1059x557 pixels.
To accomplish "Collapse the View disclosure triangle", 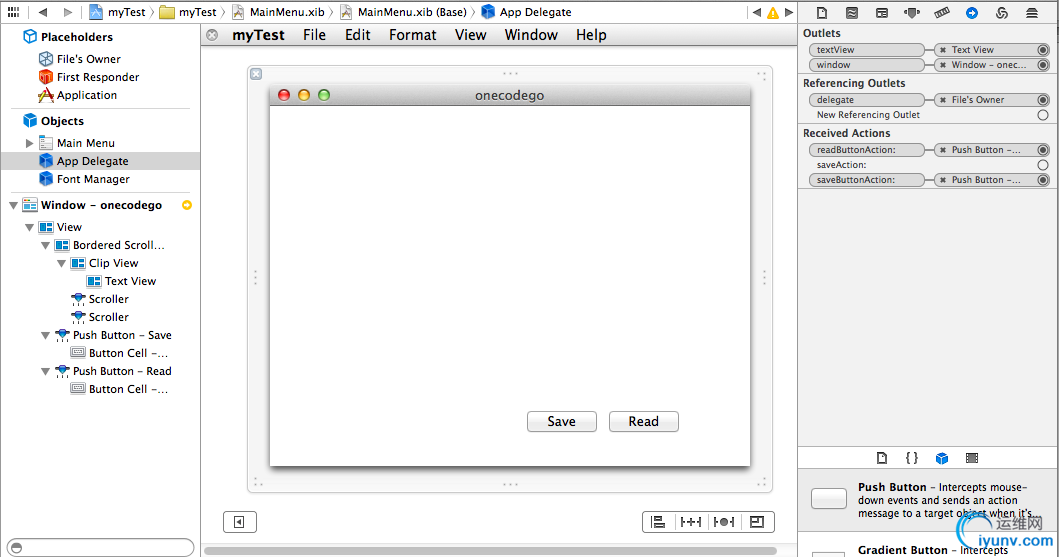I will click(29, 228).
